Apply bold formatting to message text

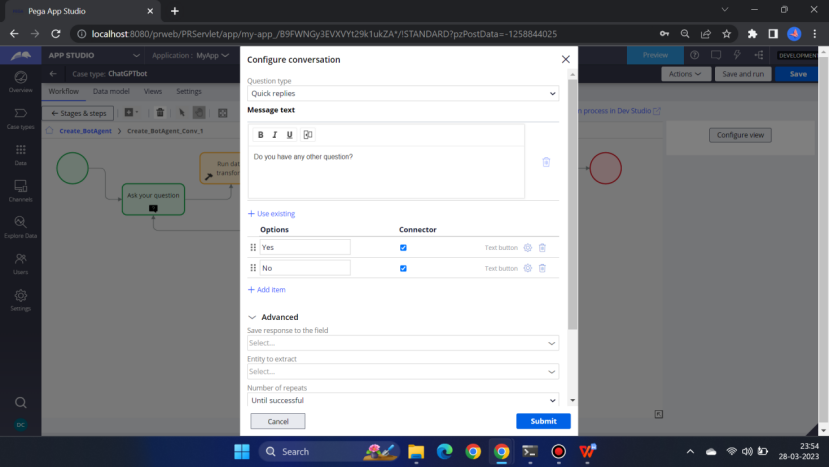[x=260, y=135]
